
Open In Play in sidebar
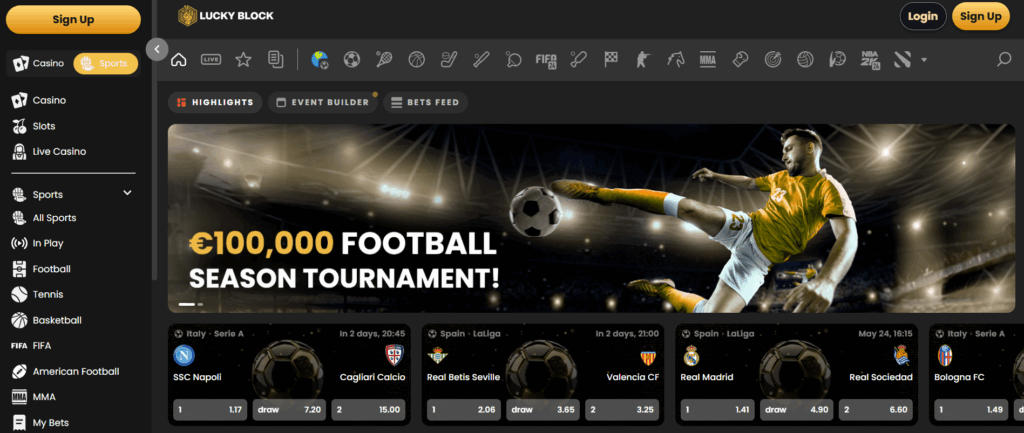(38, 243)
